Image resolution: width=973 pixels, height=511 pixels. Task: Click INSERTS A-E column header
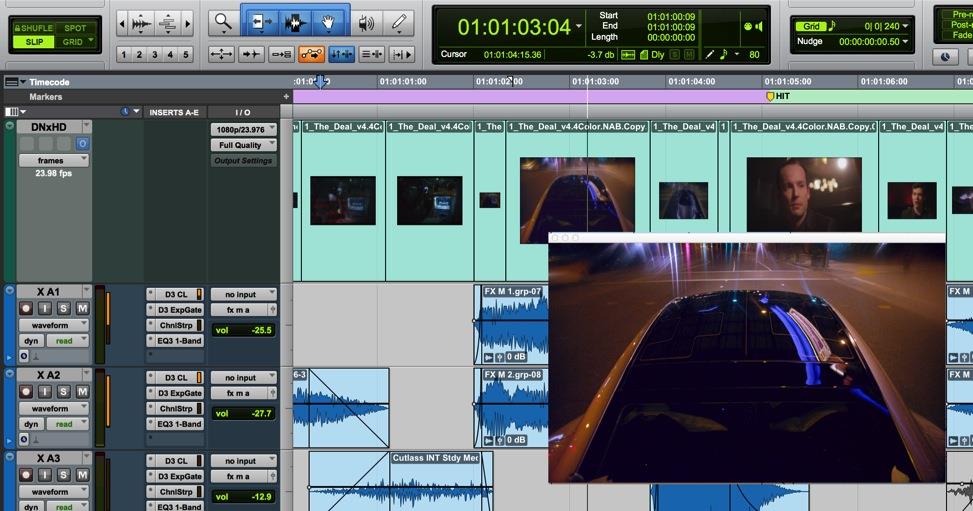pos(174,112)
